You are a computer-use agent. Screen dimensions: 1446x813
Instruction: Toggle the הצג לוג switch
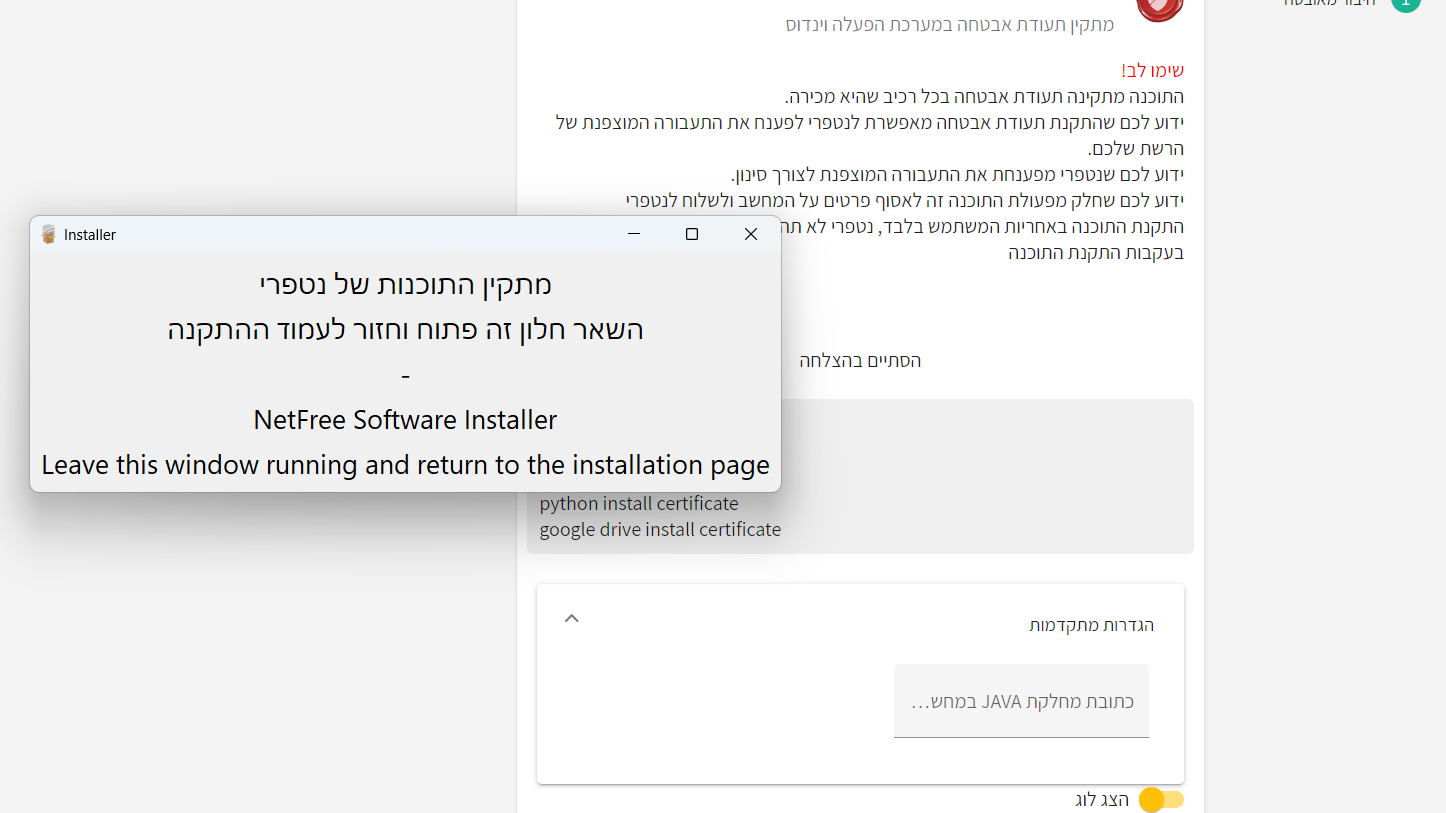coord(1161,799)
